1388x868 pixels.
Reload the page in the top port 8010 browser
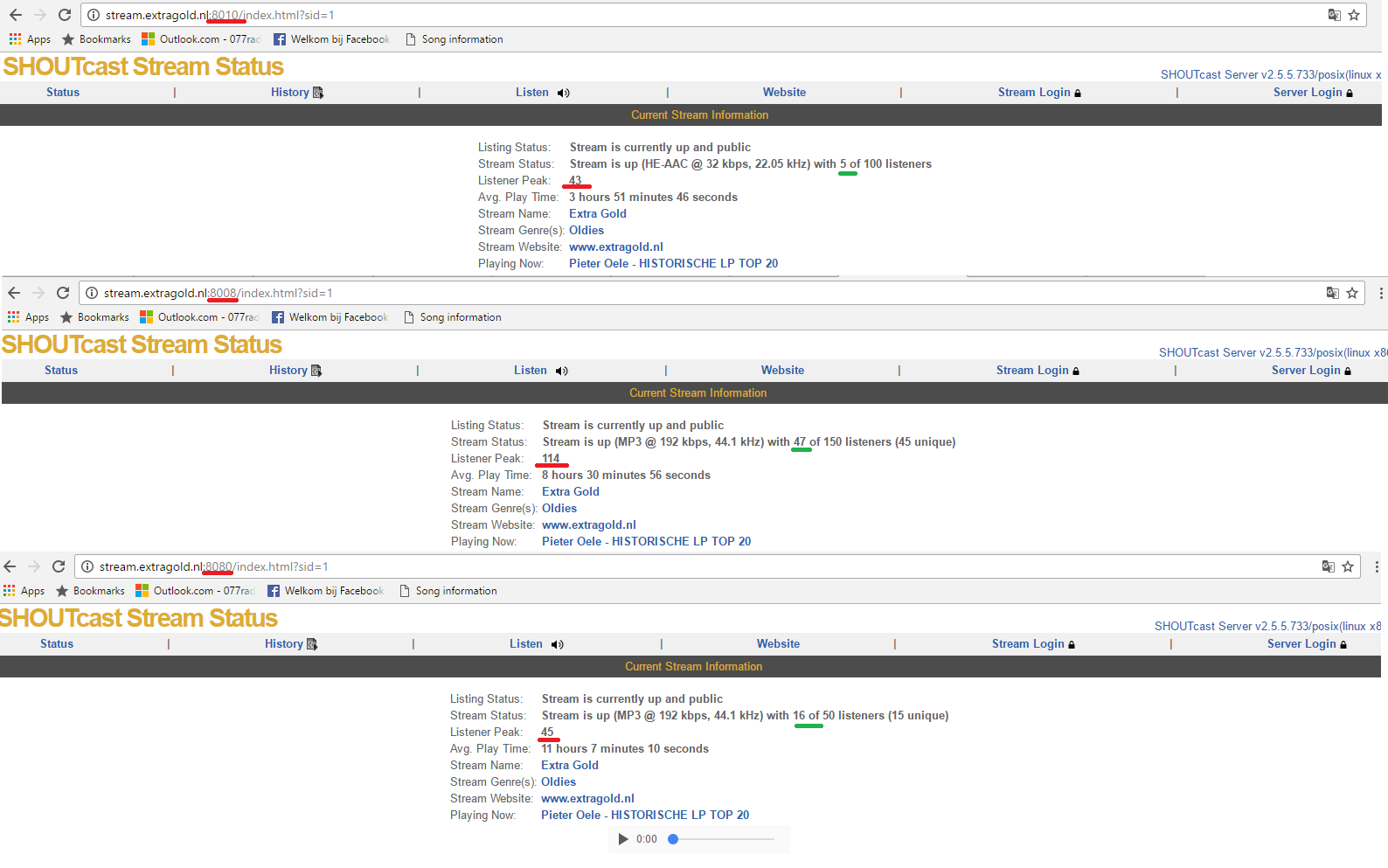coord(65,15)
